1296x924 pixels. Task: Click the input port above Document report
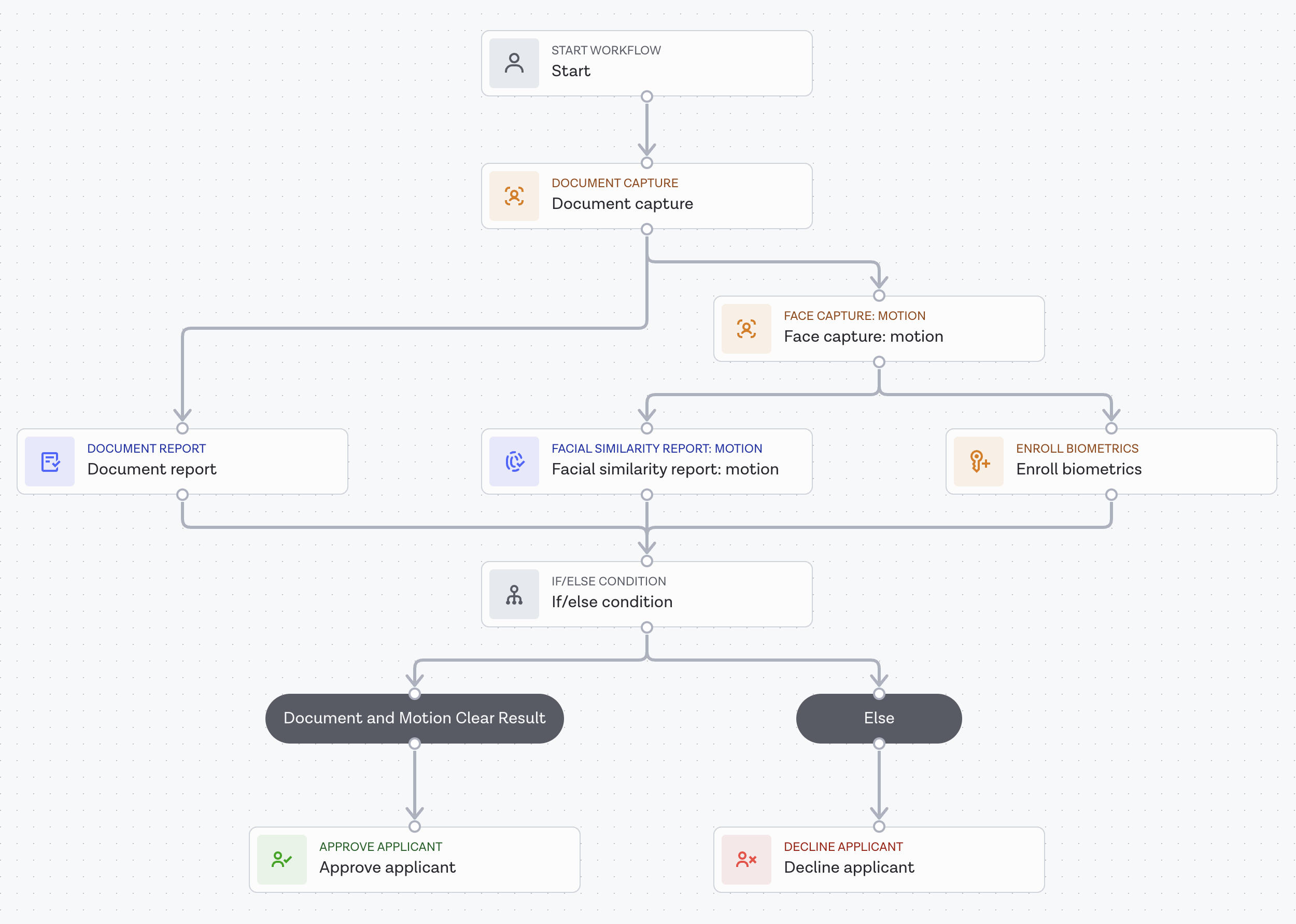click(x=182, y=428)
